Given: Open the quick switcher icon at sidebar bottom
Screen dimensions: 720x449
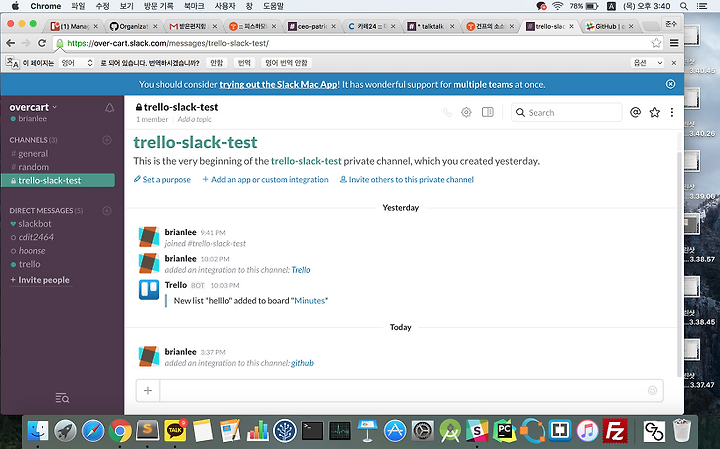Looking at the screenshot, I should pyautogui.click(x=62, y=398).
